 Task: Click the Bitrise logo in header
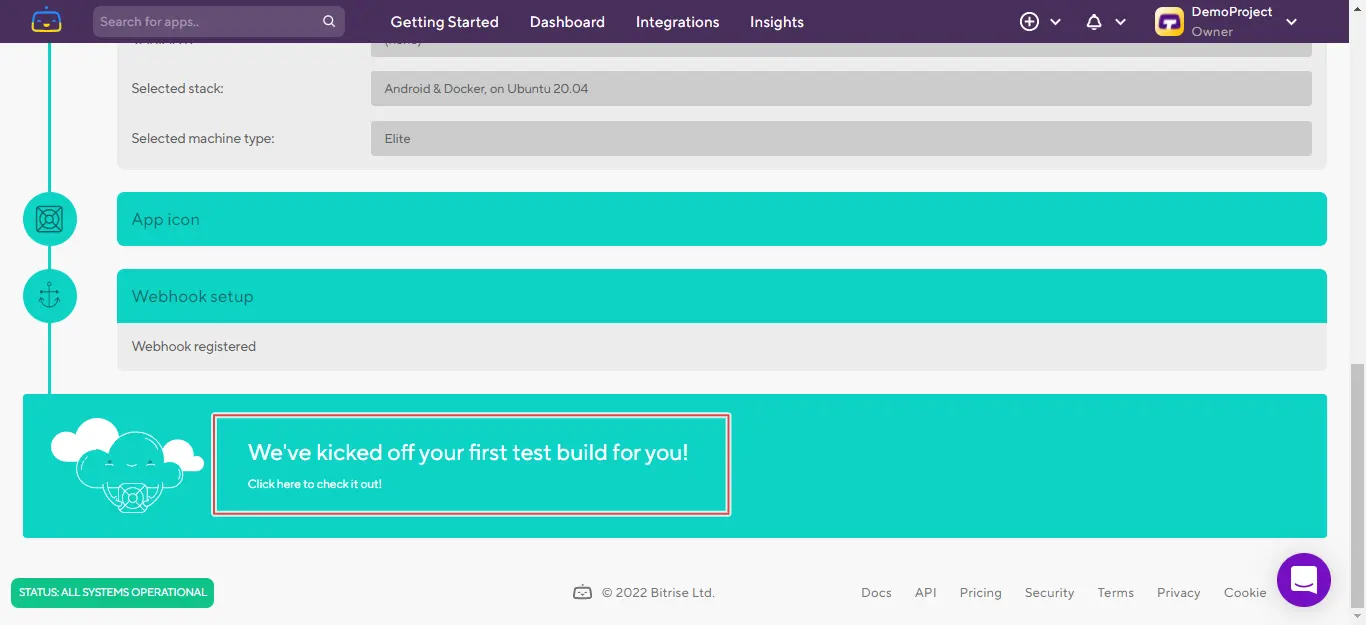[x=46, y=21]
